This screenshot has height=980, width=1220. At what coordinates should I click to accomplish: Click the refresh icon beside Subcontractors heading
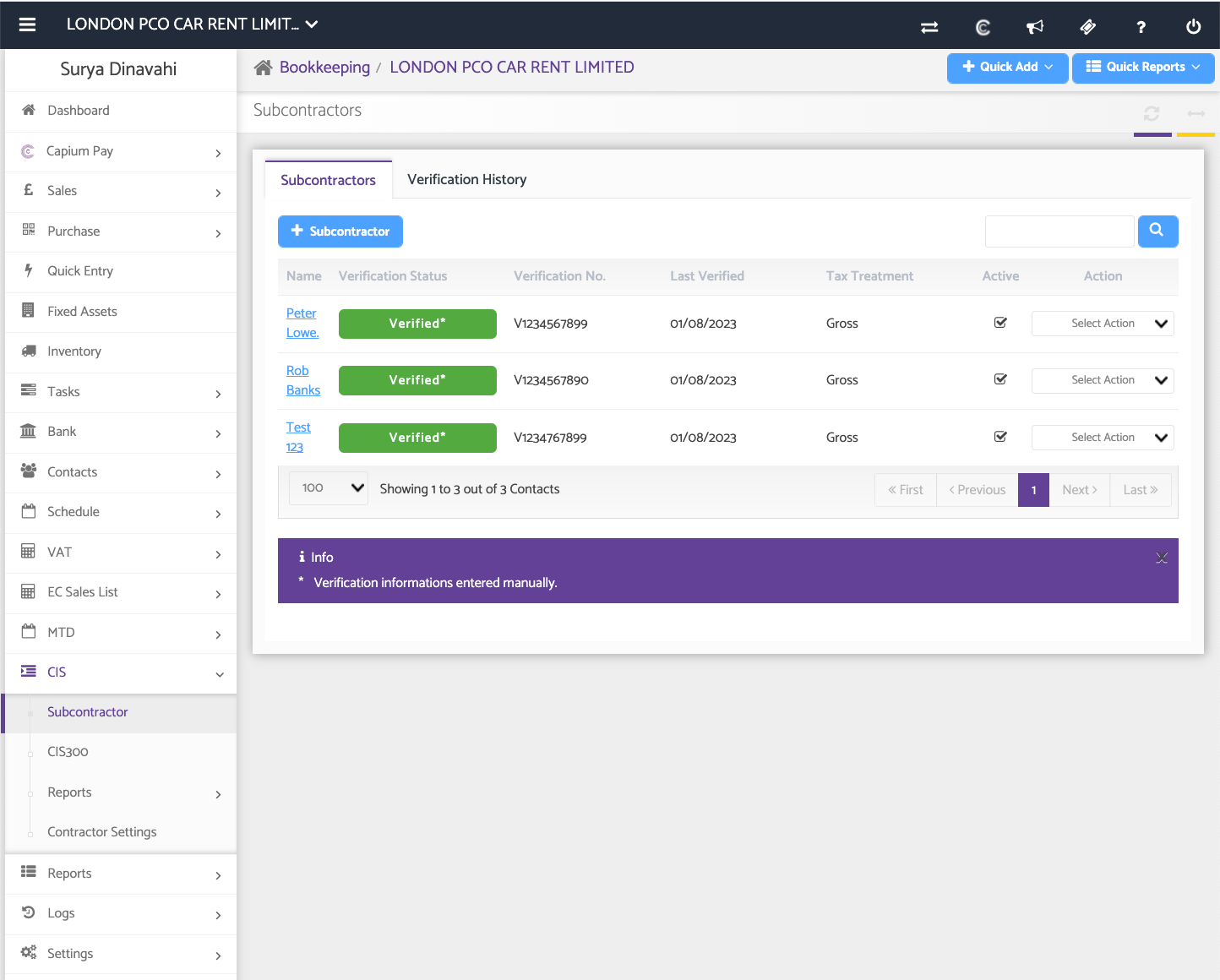click(1152, 113)
